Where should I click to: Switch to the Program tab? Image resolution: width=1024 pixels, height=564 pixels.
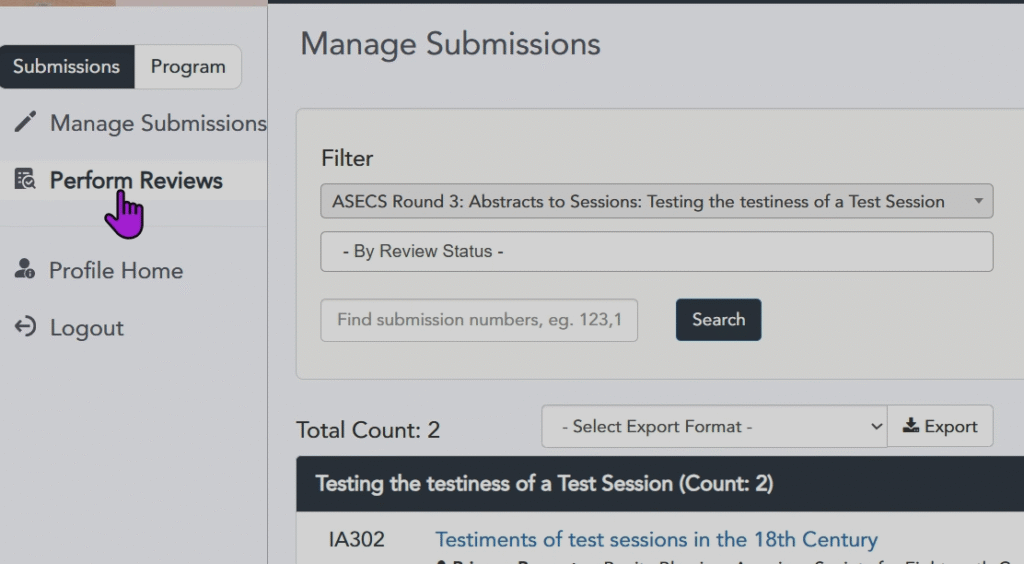pyautogui.click(x=188, y=67)
